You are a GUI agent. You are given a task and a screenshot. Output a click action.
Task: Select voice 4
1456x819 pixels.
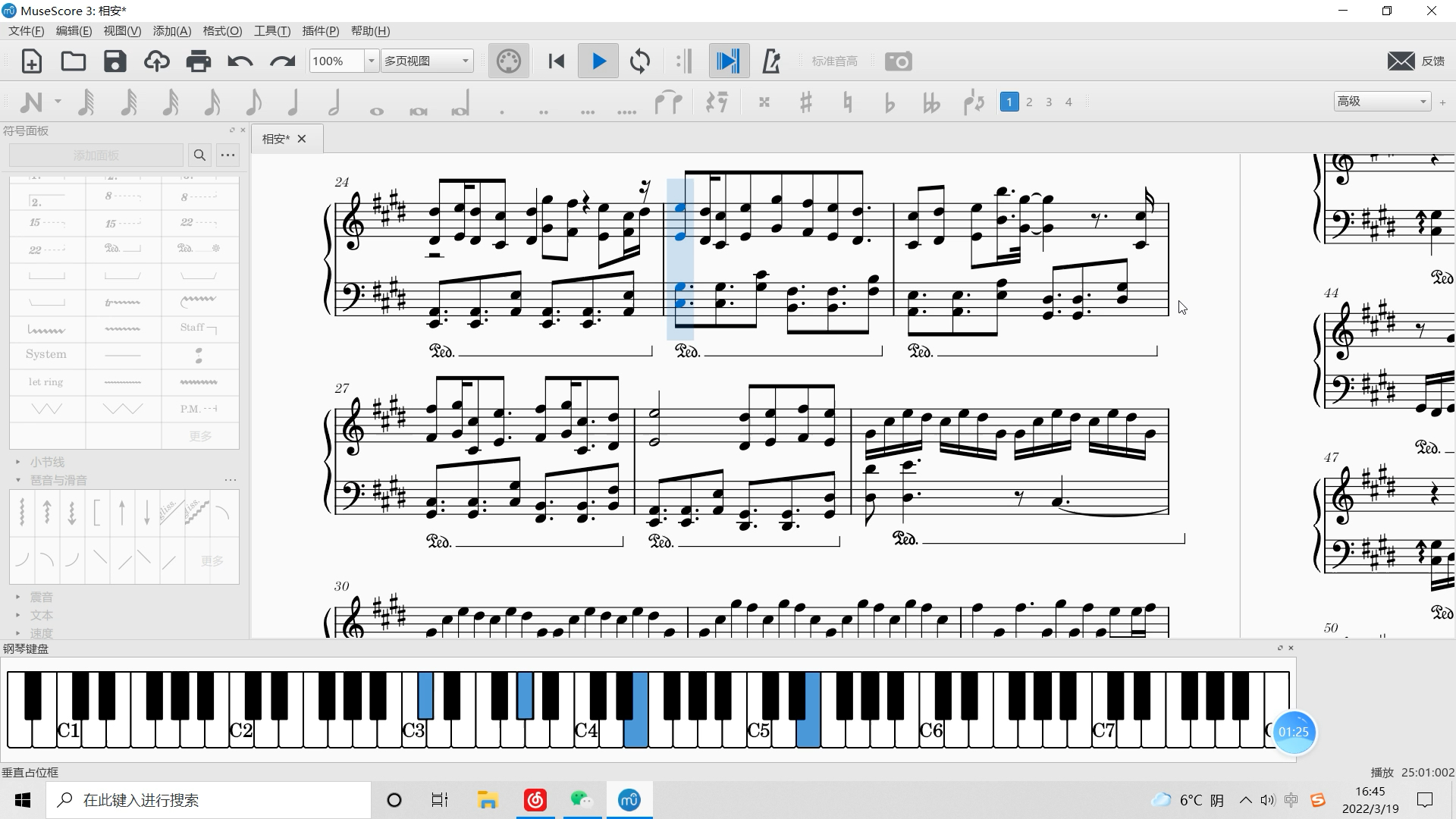[x=1068, y=102]
